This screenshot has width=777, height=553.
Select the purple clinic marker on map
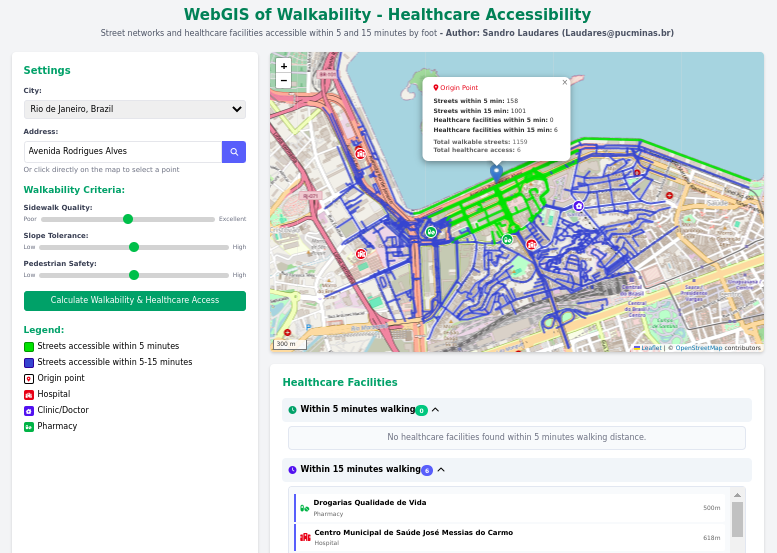pos(578,206)
